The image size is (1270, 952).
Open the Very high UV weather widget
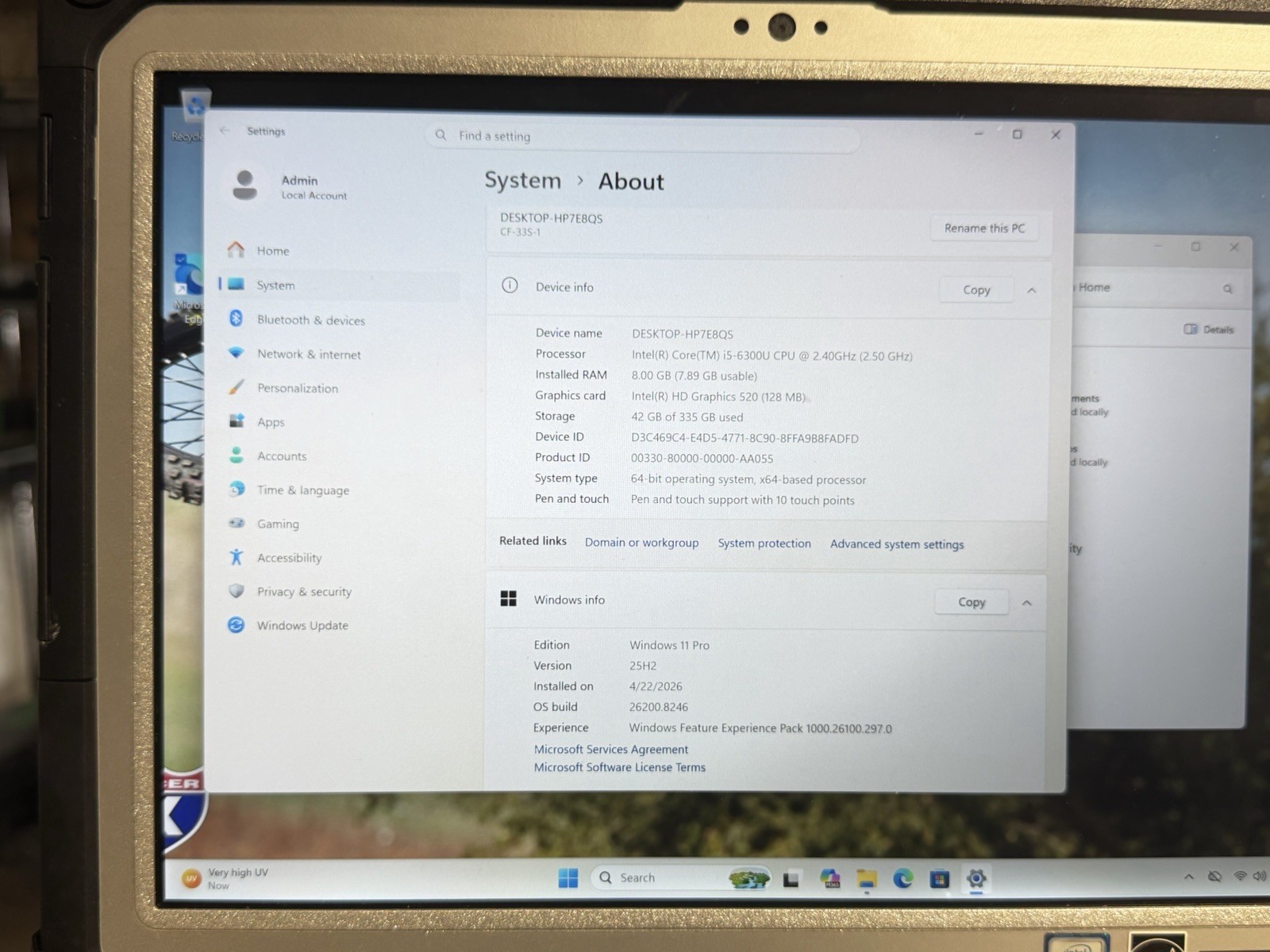pyautogui.click(x=226, y=877)
